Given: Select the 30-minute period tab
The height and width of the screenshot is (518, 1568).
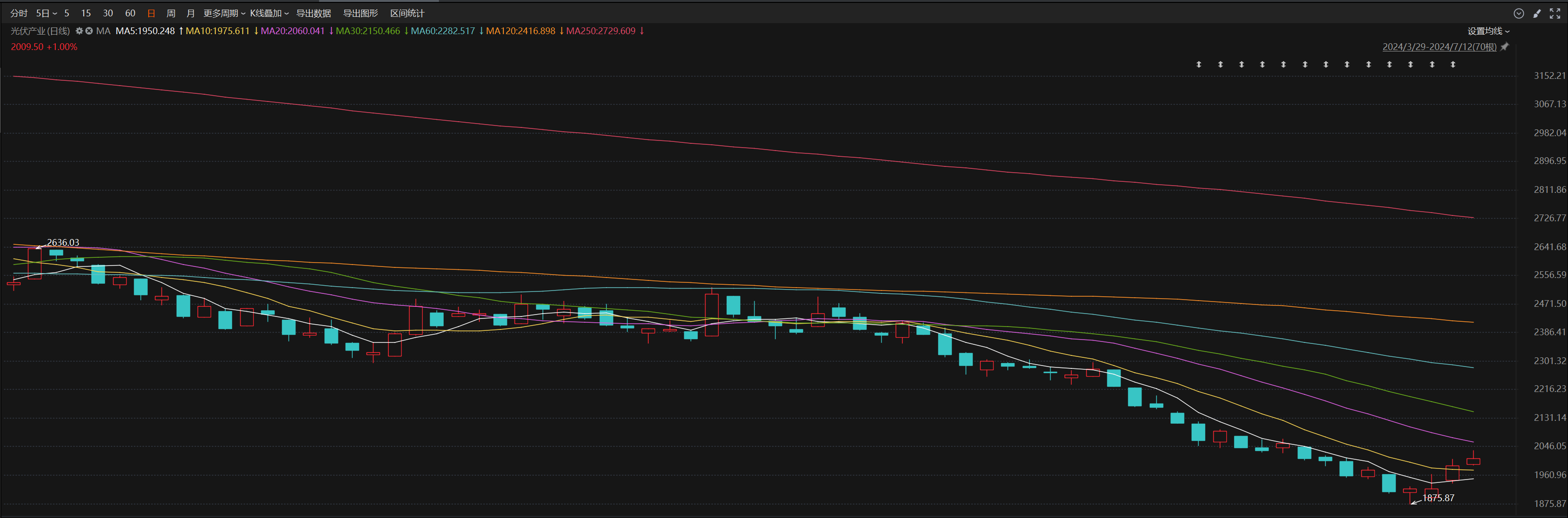Looking at the screenshot, I should pyautogui.click(x=108, y=13).
